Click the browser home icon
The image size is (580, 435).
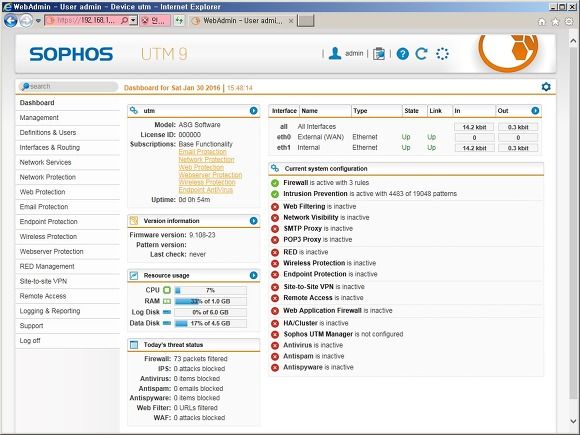tap(542, 22)
